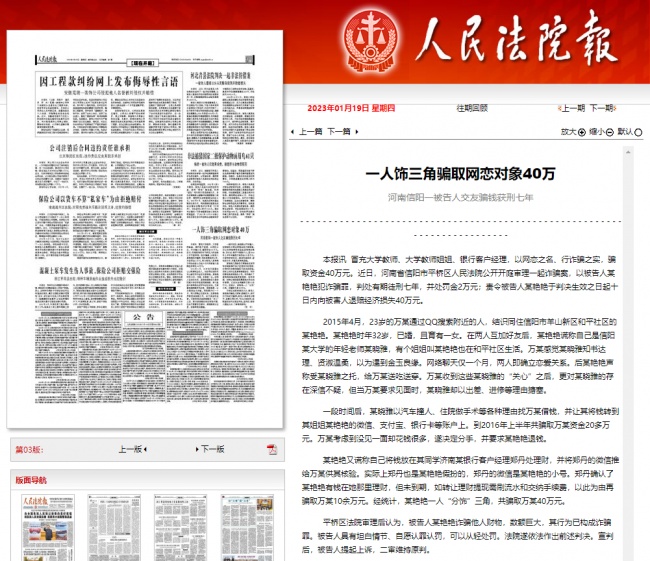Click subtitle 河南信阳一被告人交友骗钱获刑七年

(460, 197)
